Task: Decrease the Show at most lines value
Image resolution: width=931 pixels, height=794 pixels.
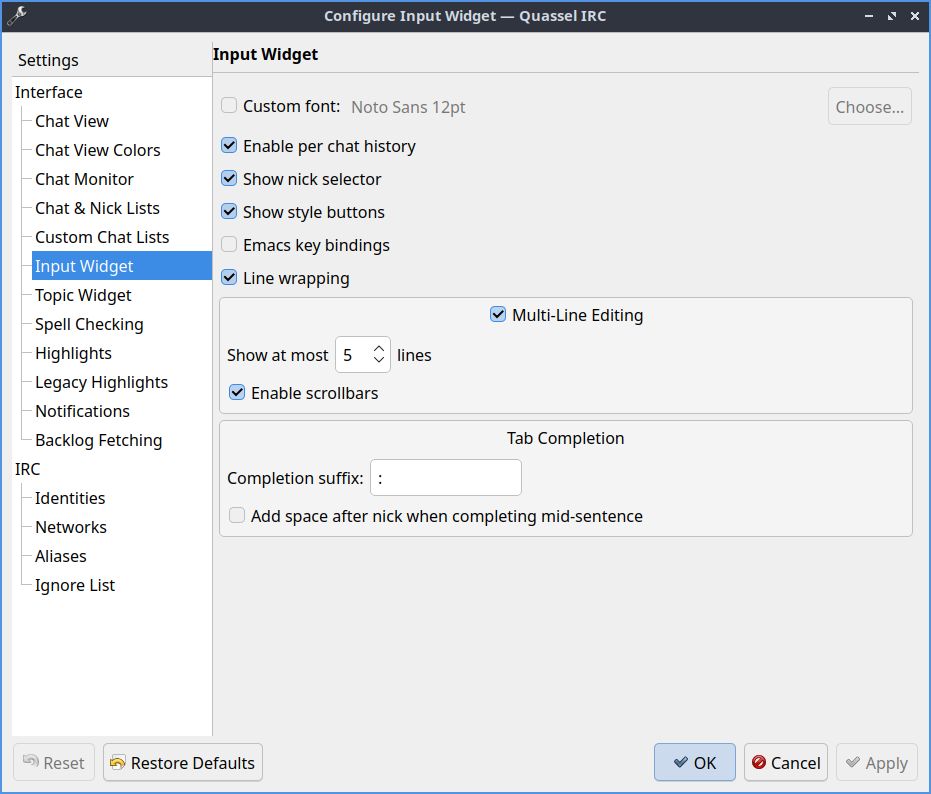Action: 378,361
